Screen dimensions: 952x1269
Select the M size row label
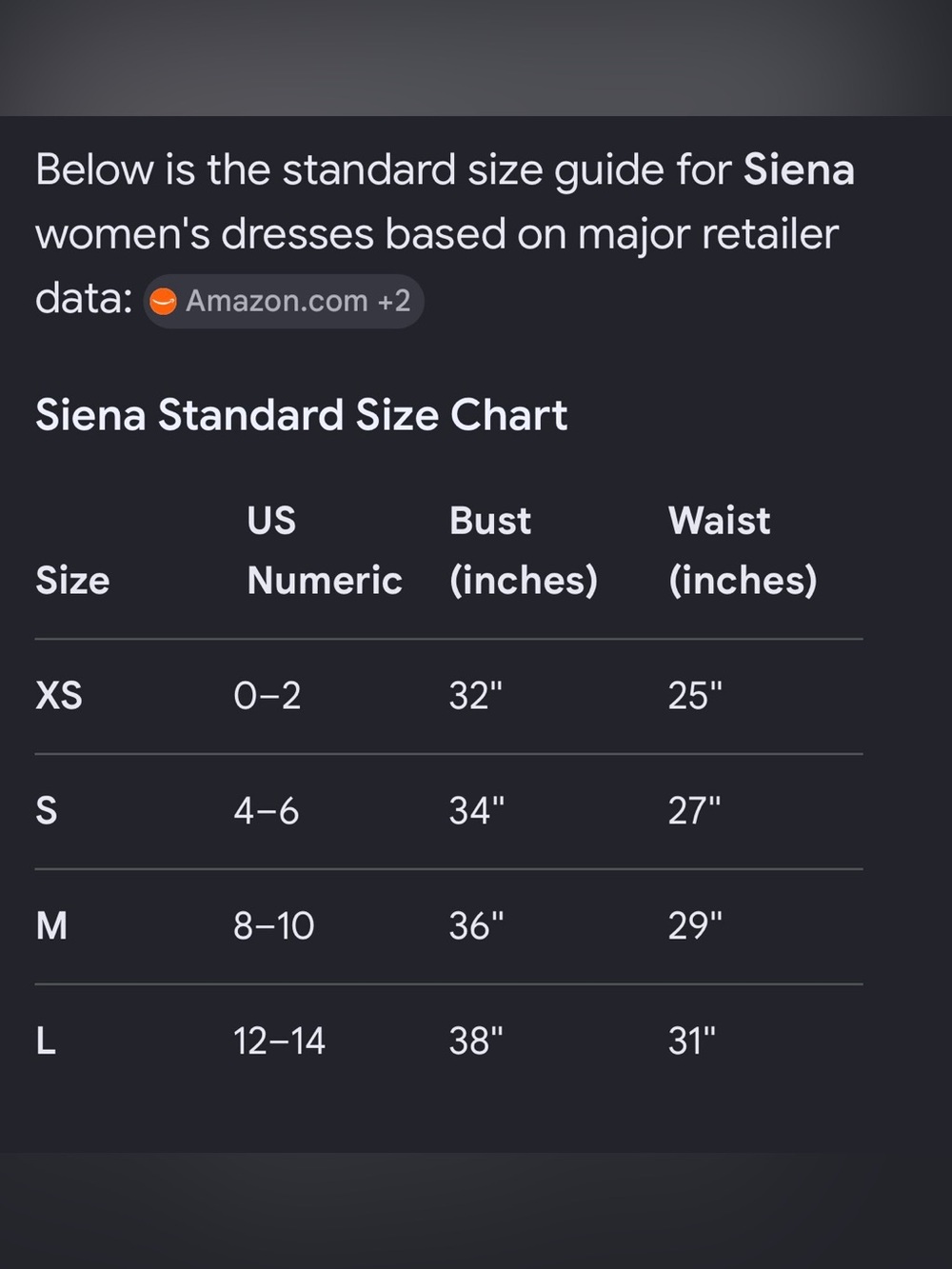coord(51,925)
